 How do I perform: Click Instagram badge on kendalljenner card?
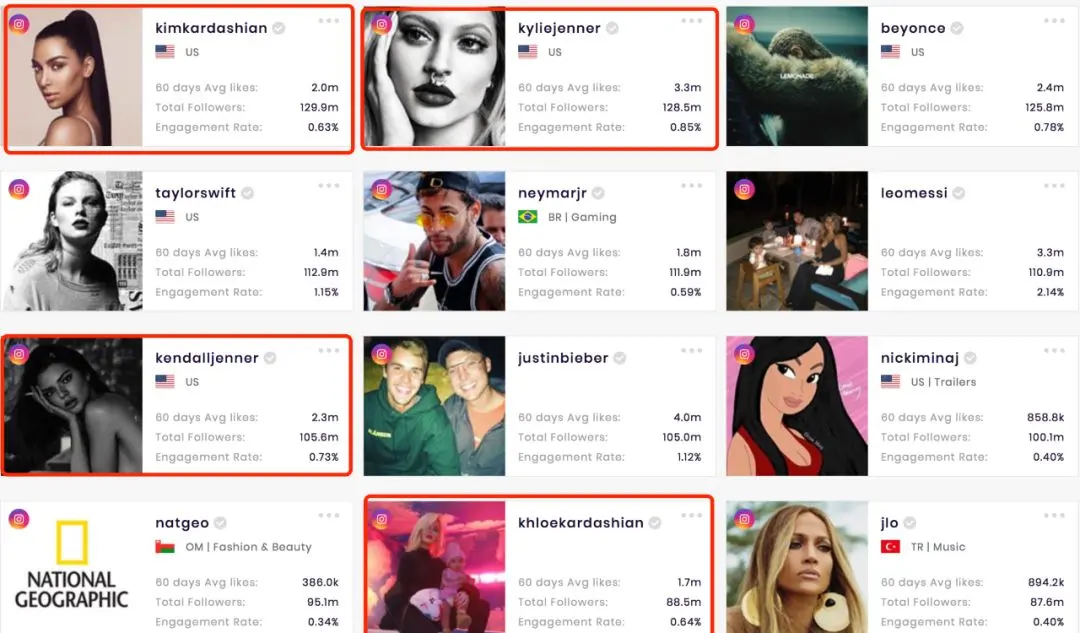(x=19, y=354)
